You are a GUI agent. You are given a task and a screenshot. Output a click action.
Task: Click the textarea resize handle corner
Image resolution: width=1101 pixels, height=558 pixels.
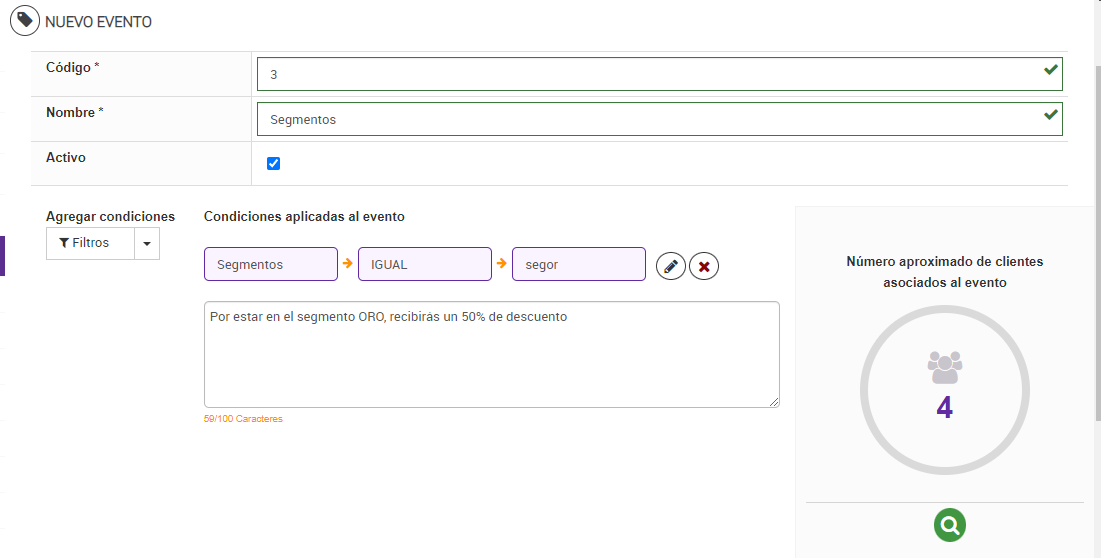pyautogui.click(x=774, y=402)
